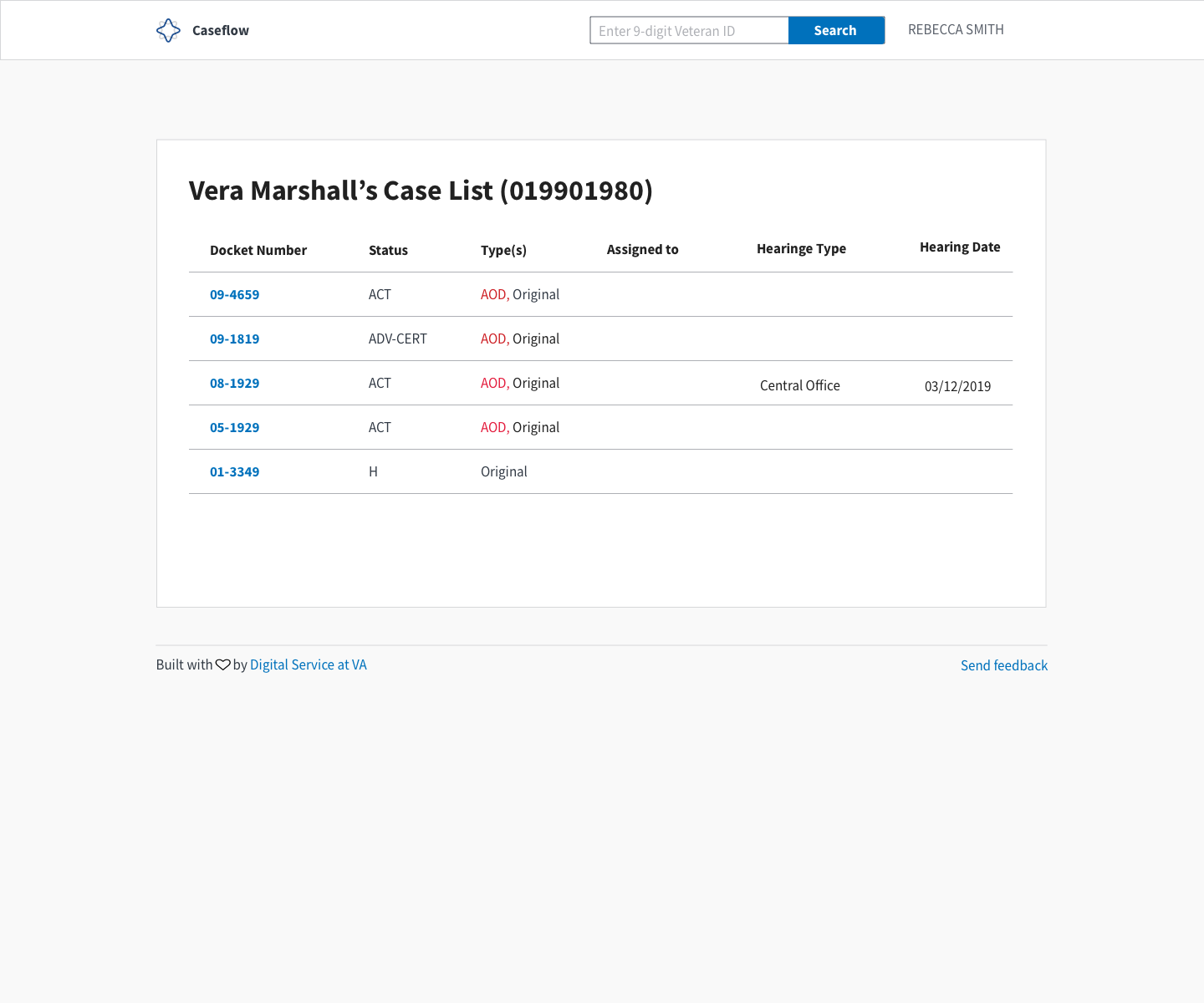Click the blue Search button
Image resolution: width=1204 pixels, height=1003 pixels.
836,30
